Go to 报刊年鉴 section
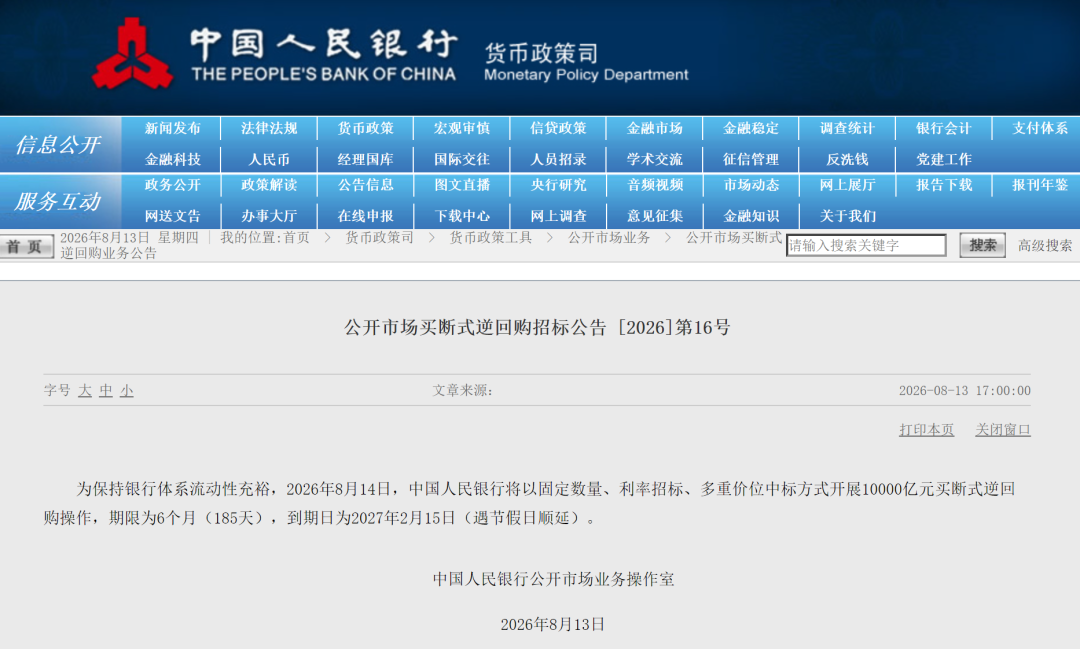This screenshot has height=649, width=1080. (1040, 185)
